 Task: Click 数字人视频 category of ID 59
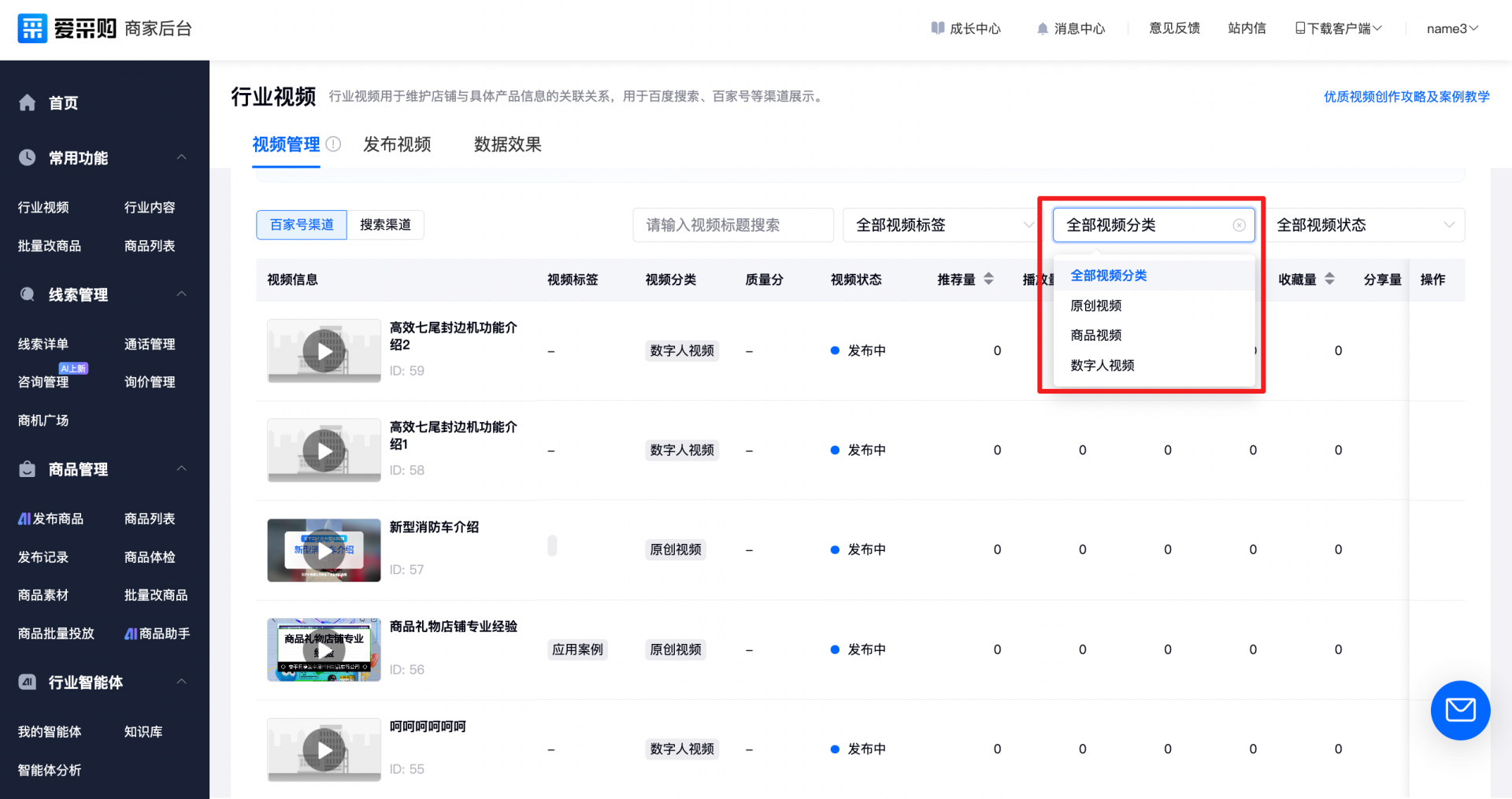click(x=682, y=351)
